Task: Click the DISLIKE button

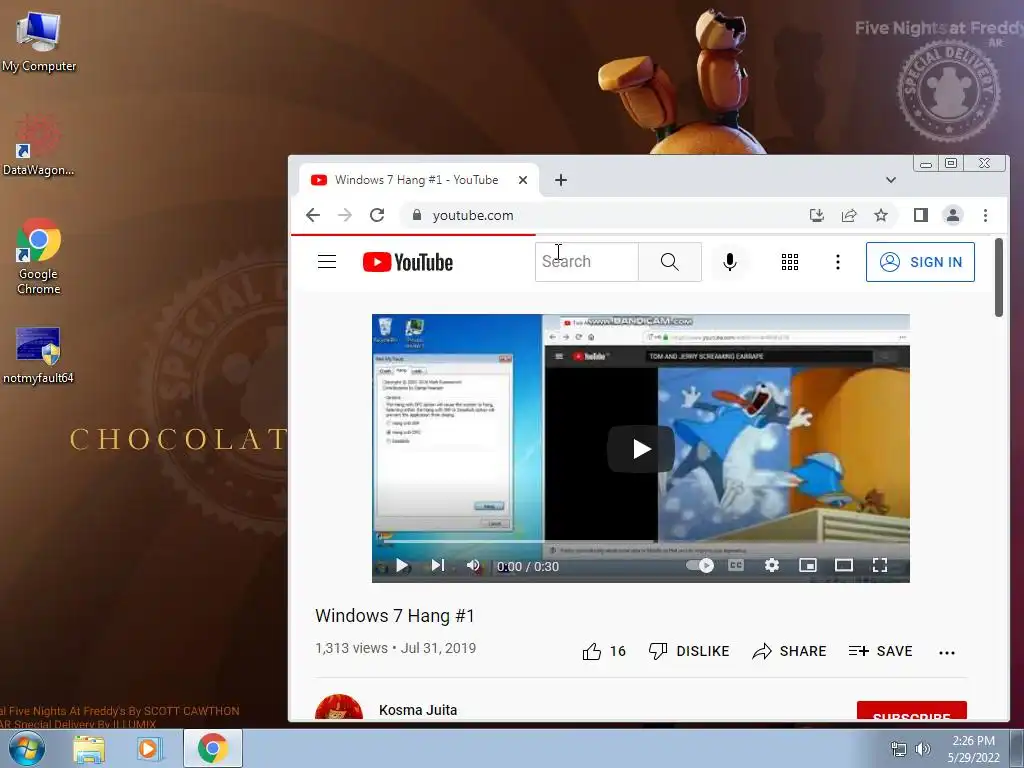Action: pos(688,651)
